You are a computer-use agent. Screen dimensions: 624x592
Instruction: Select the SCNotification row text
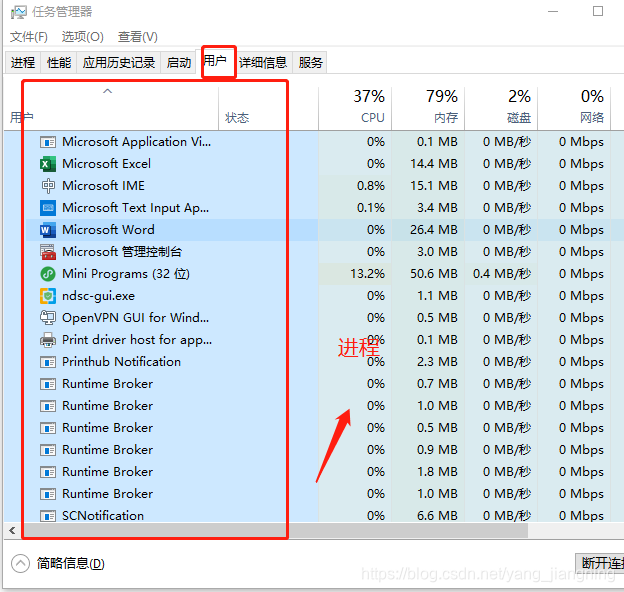coord(103,516)
